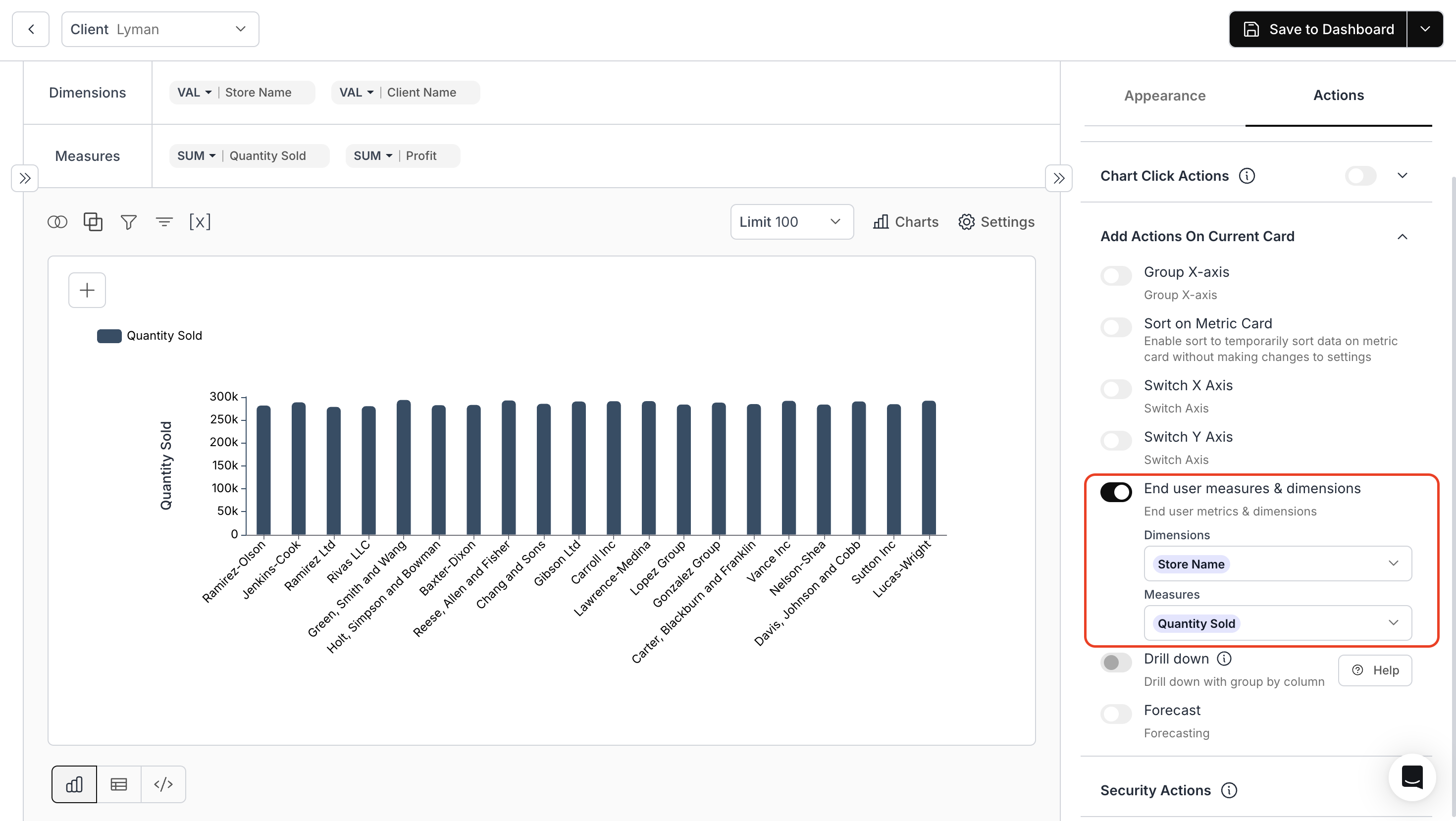The width and height of the screenshot is (1456, 821).
Task: Switch to the Appearance tab
Action: point(1164,96)
